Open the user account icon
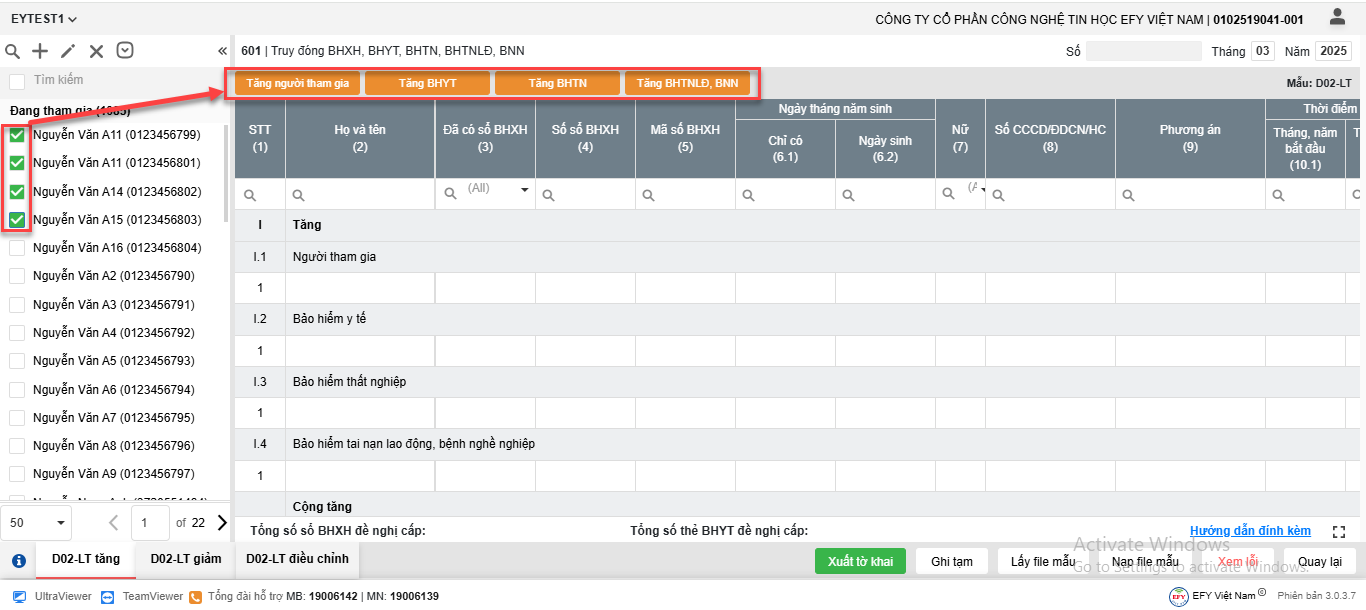 1337,17
